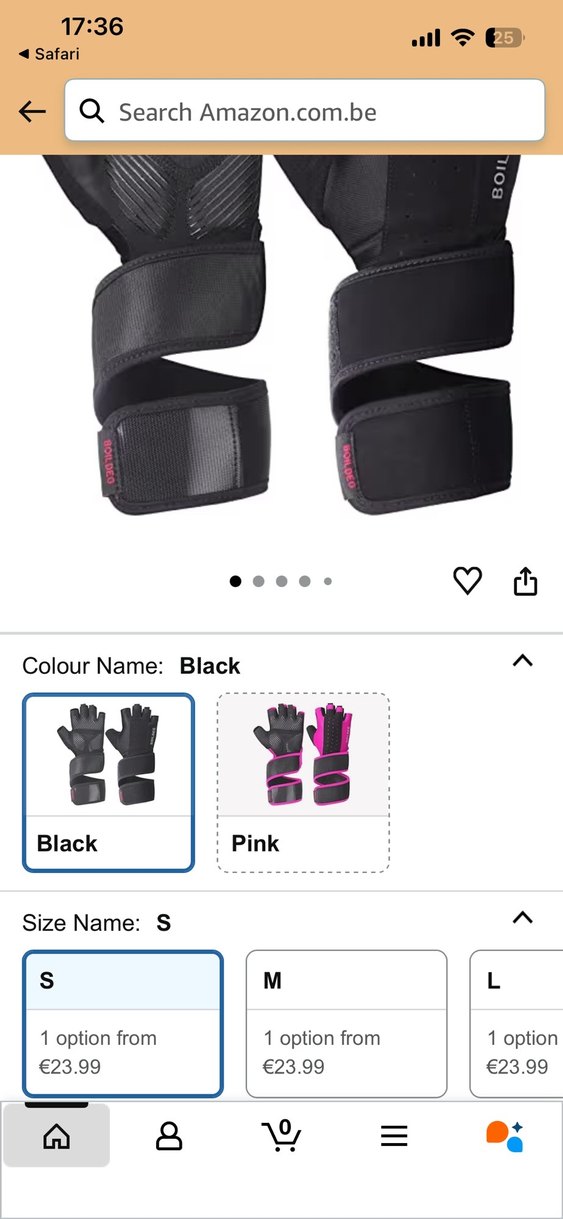Open the hamburger menu icon

(394, 1136)
